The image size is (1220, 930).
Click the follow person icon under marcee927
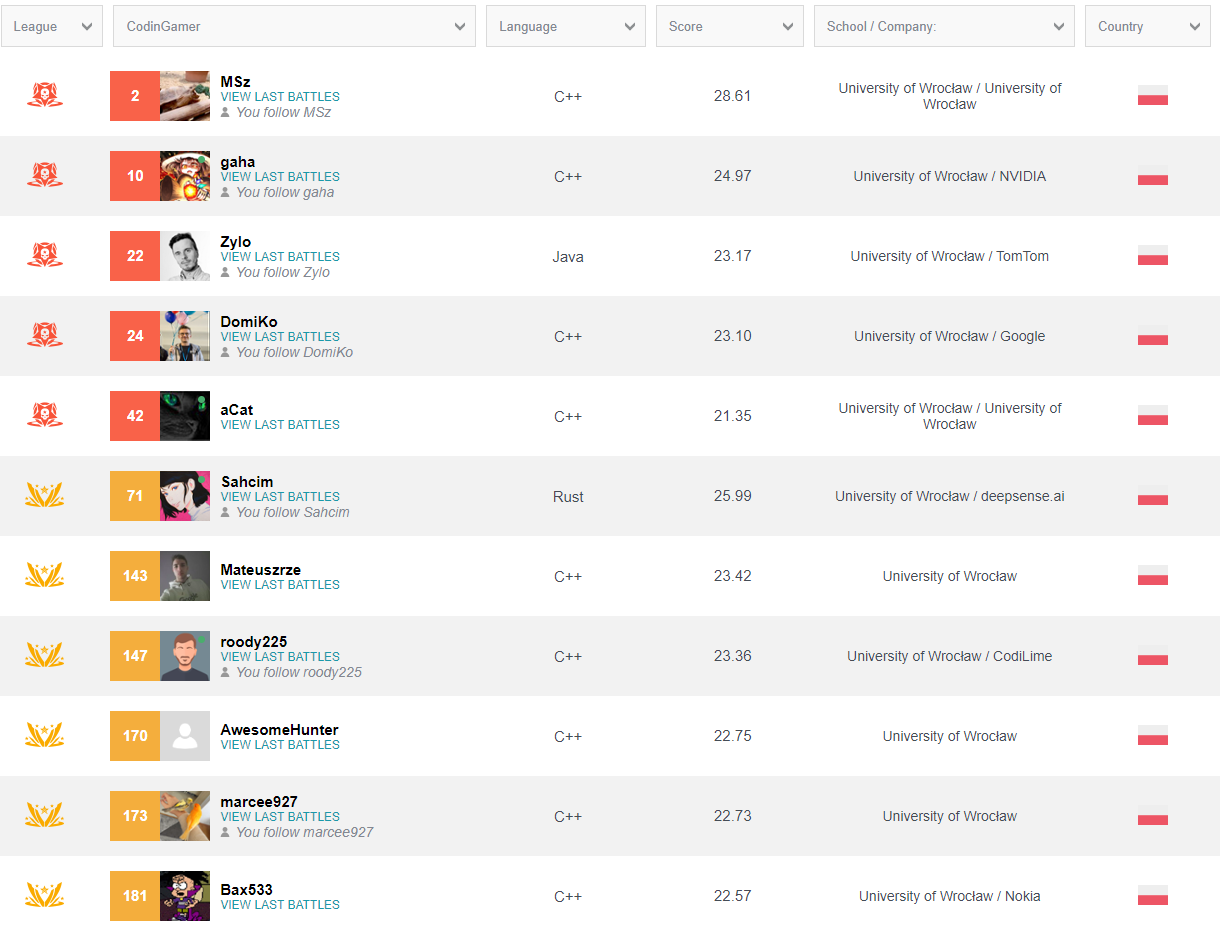click(226, 832)
